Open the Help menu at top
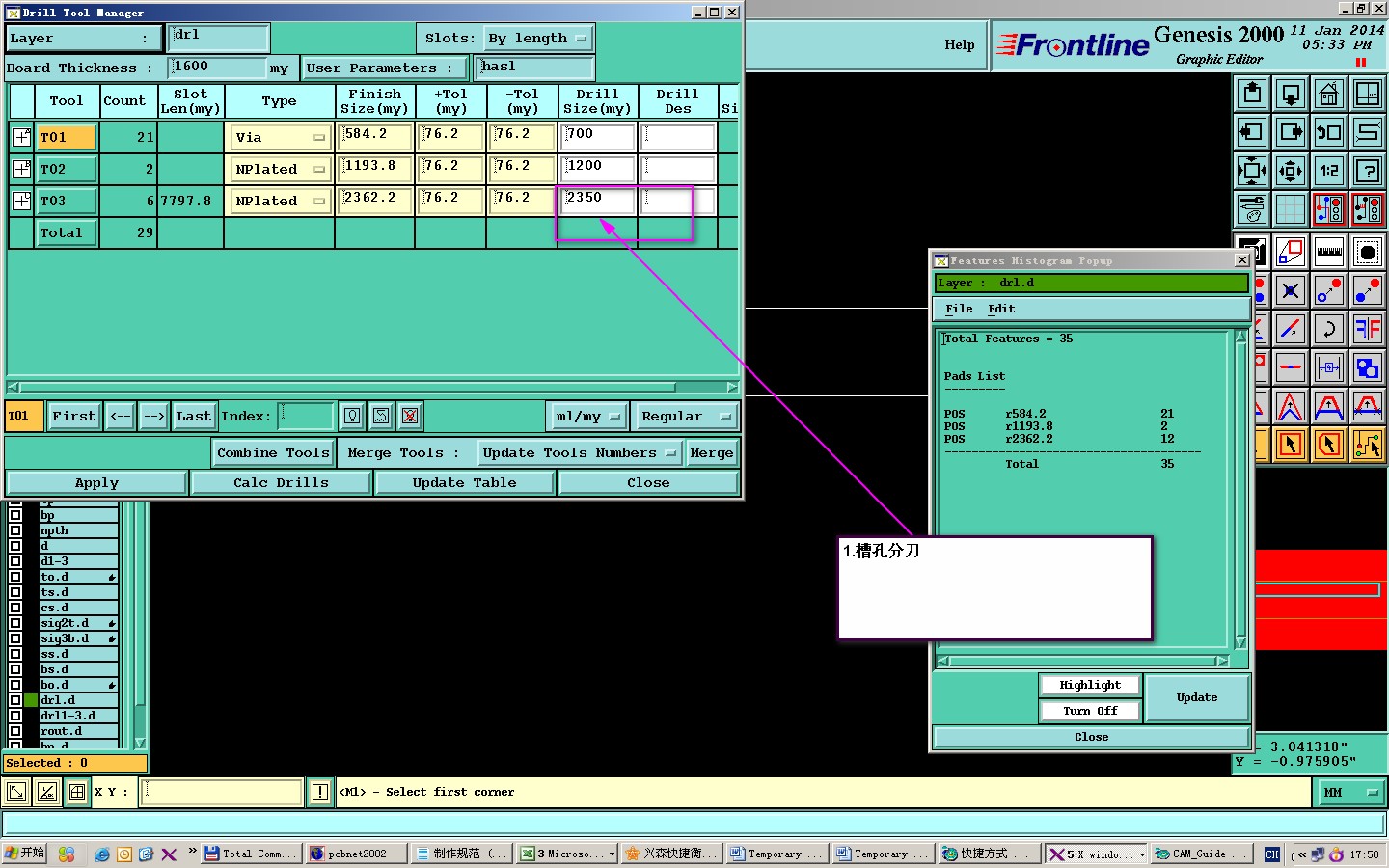 click(x=959, y=44)
